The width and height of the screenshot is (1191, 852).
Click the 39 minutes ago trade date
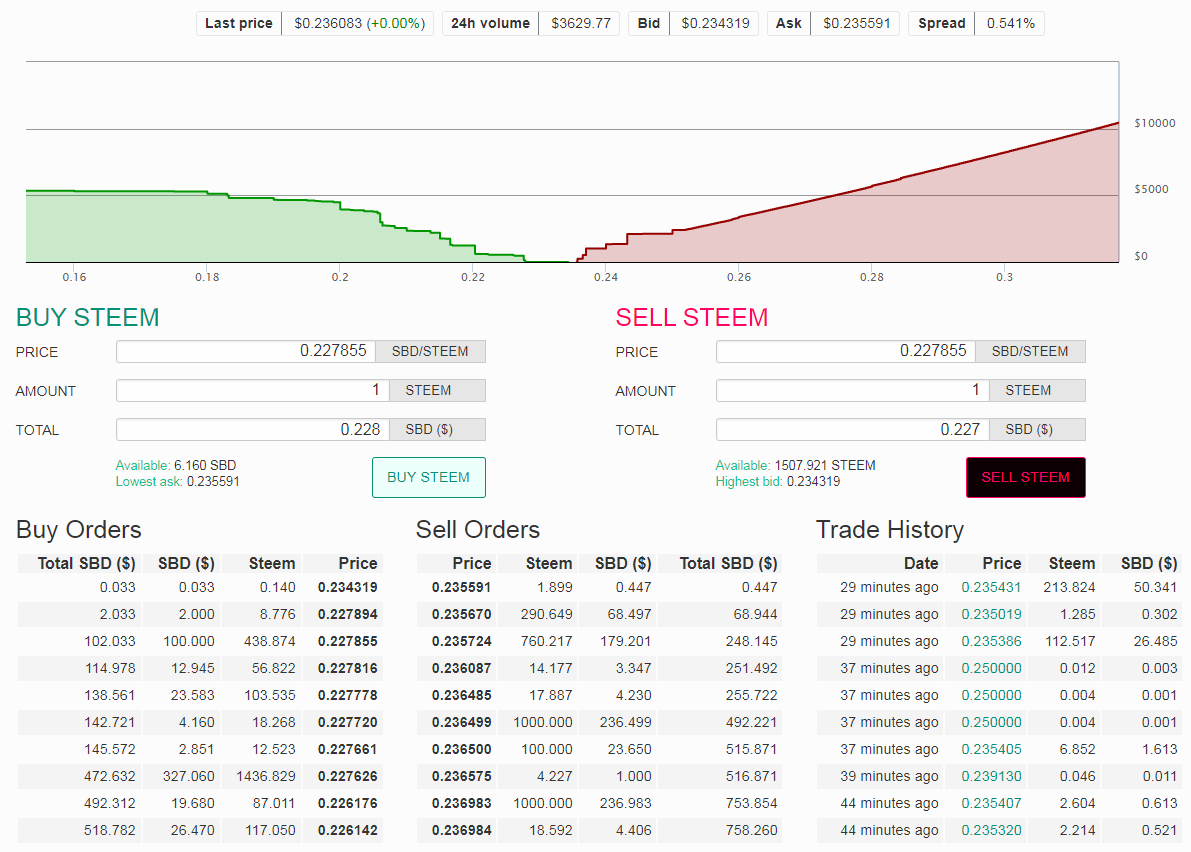click(889, 777)
